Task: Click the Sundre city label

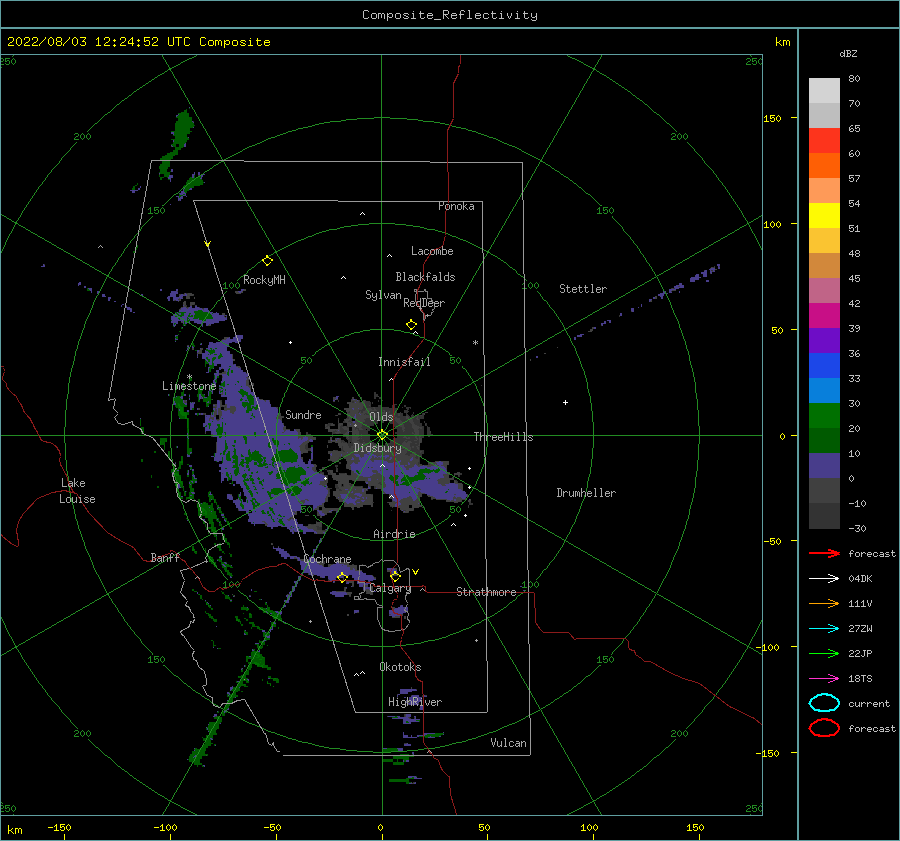Action: tap(303, 414)
